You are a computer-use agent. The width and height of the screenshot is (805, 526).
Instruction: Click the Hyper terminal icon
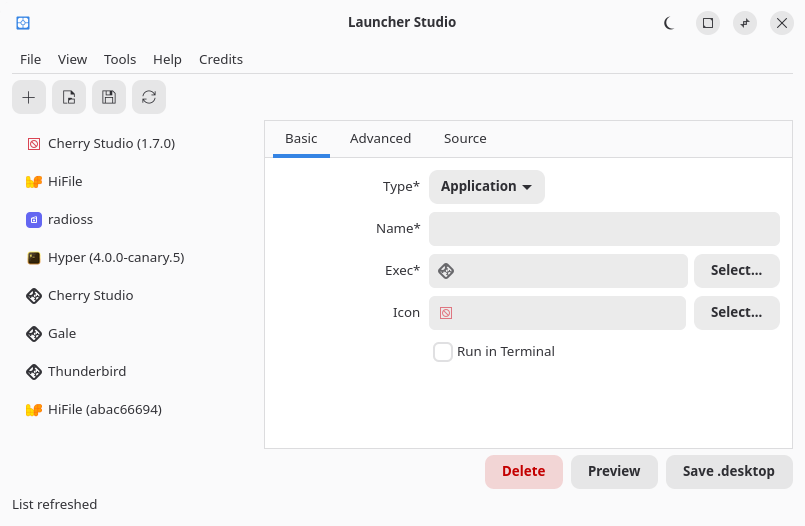point(34,258)
